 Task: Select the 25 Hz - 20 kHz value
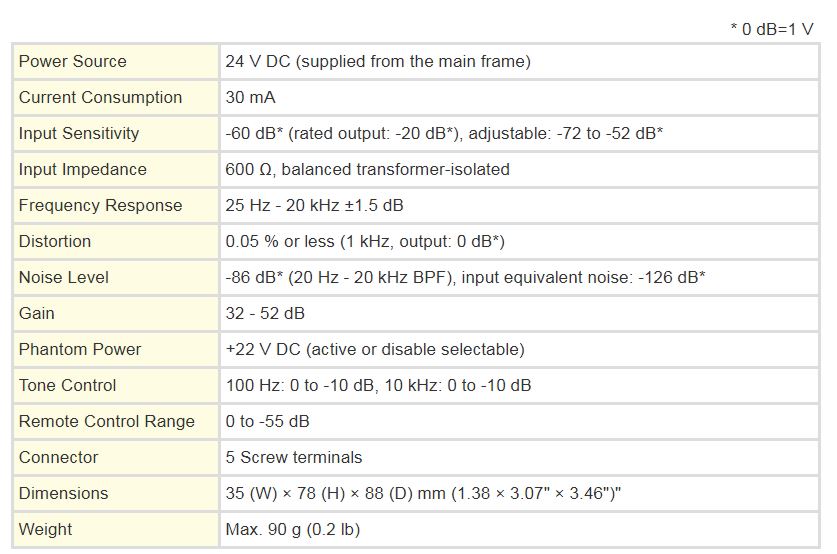click(x=314, y=205)
